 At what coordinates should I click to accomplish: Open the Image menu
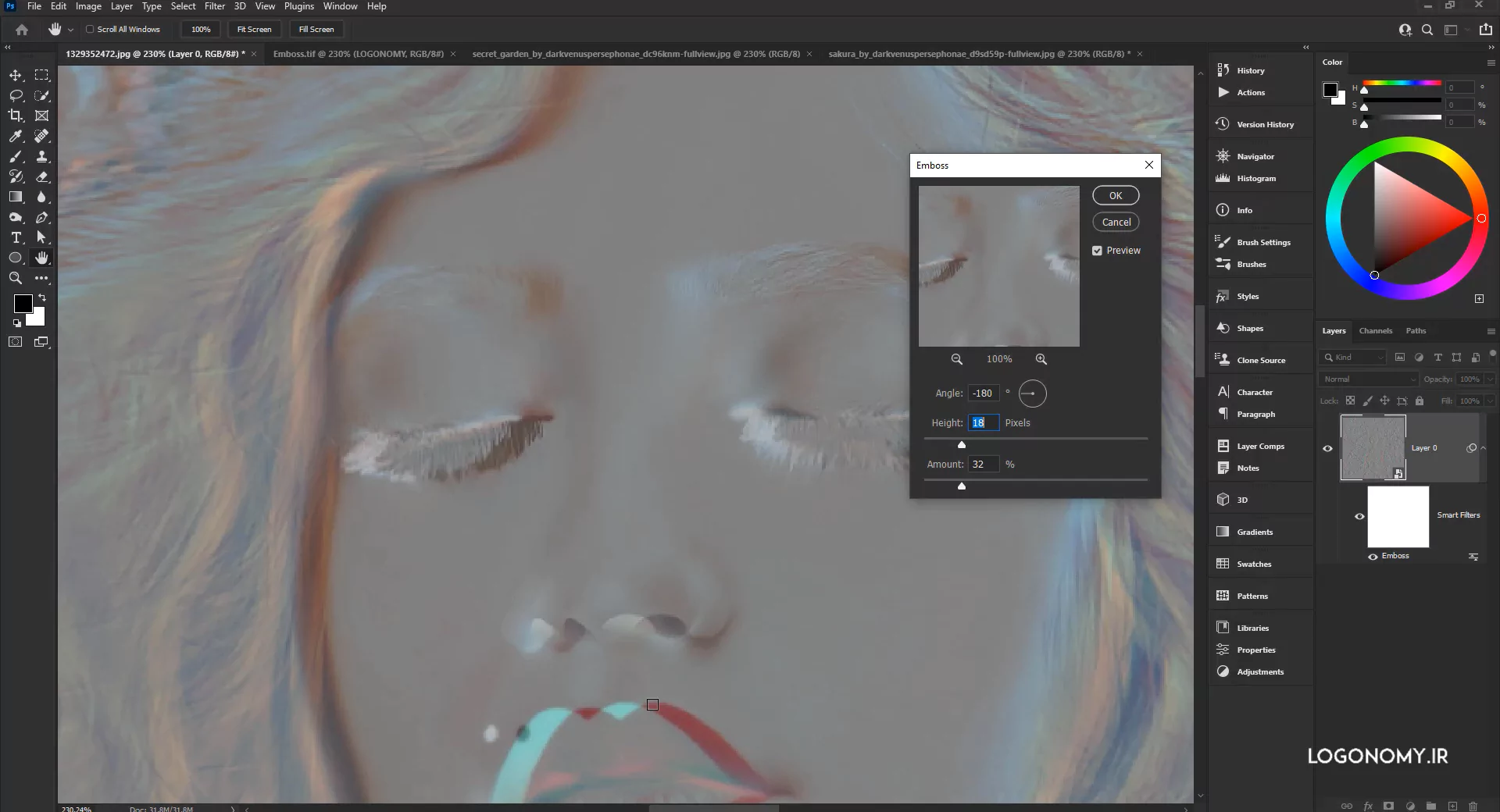(88, 6)
